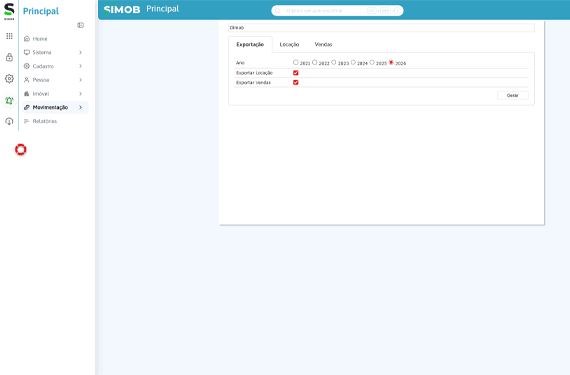570x375 pixels.
Task: Click the SIMOB logo in header
Action: [122, 9]
